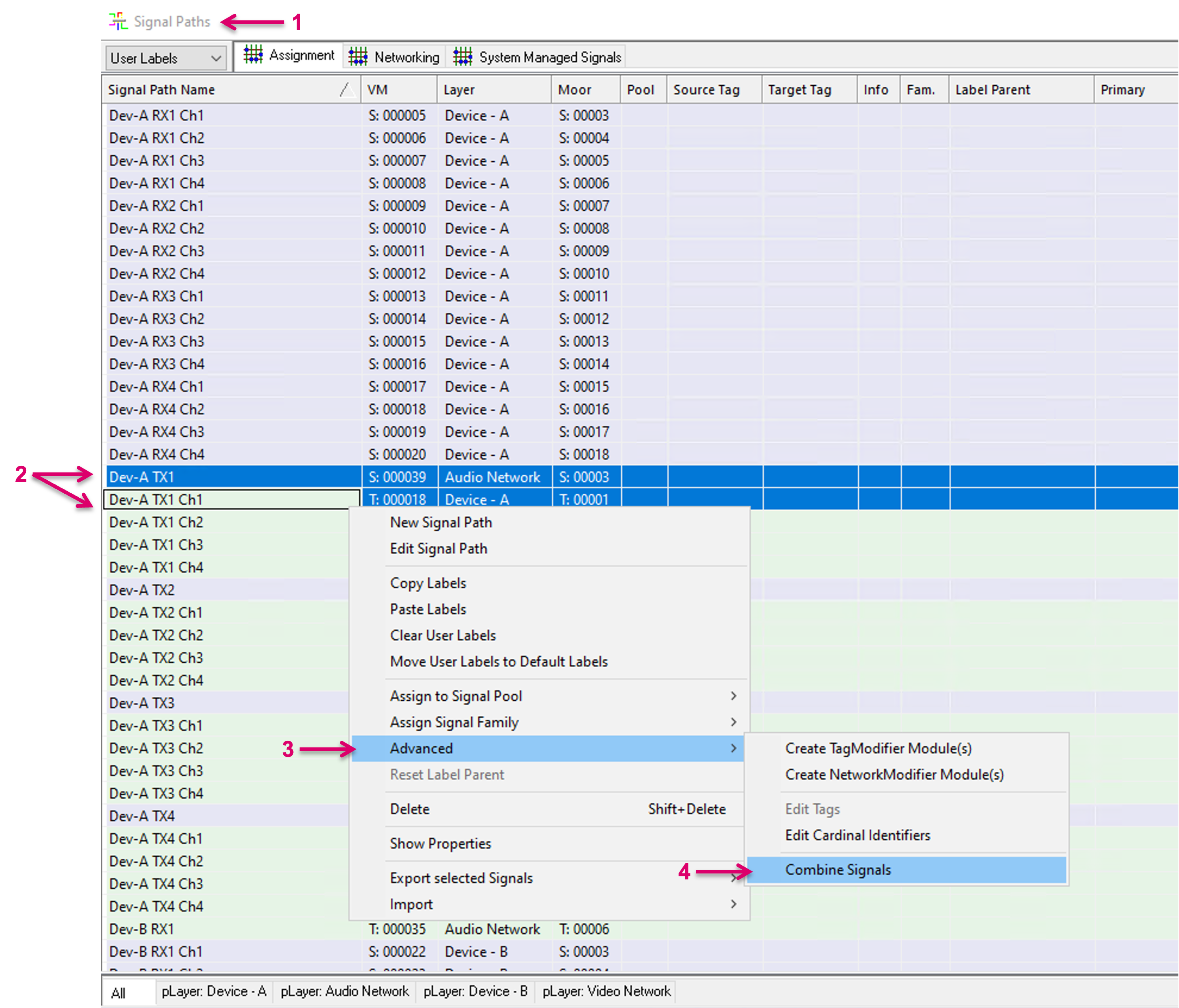
Task: Click Create TagModifier Module(s)
Action: [878, 748]
